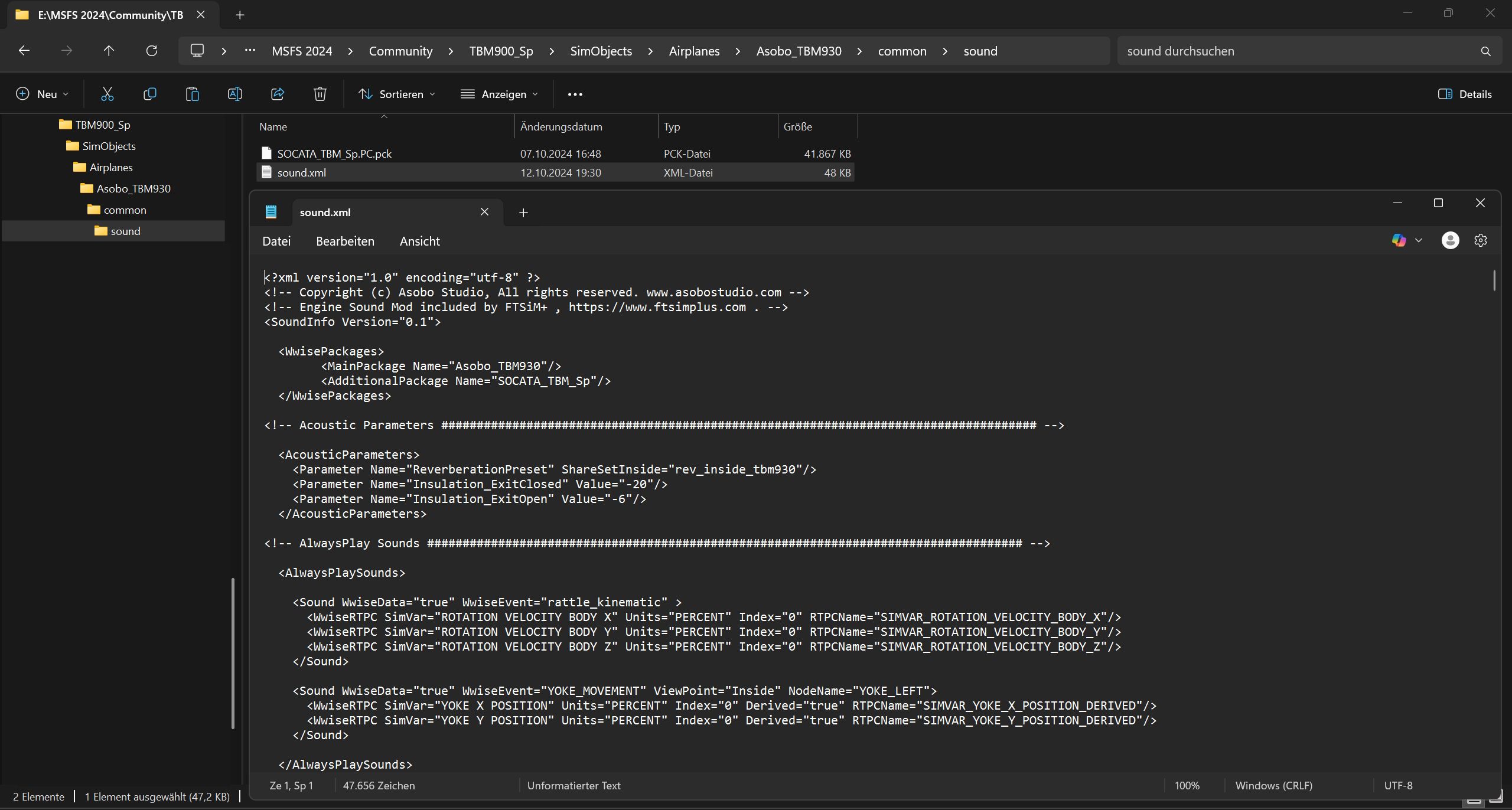Select the SOCATA_TBM_Sp.PC.pck file
The height and width of the screenshot is (810, 1512).
[334, 153]
